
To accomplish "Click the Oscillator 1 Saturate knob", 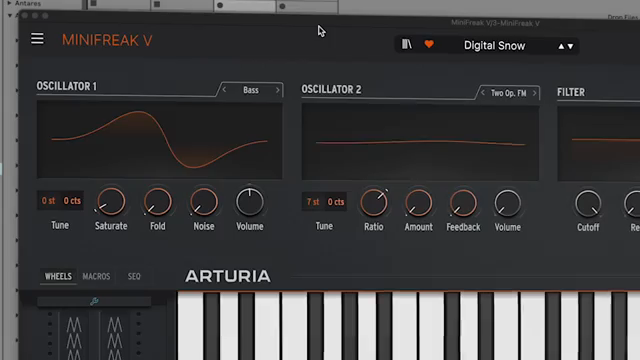I will coord(111,202).
